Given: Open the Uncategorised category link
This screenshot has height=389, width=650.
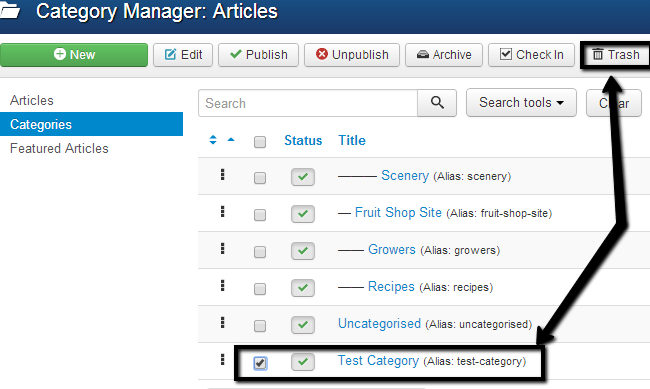Looking at the screenshot, I should (379, 323).
